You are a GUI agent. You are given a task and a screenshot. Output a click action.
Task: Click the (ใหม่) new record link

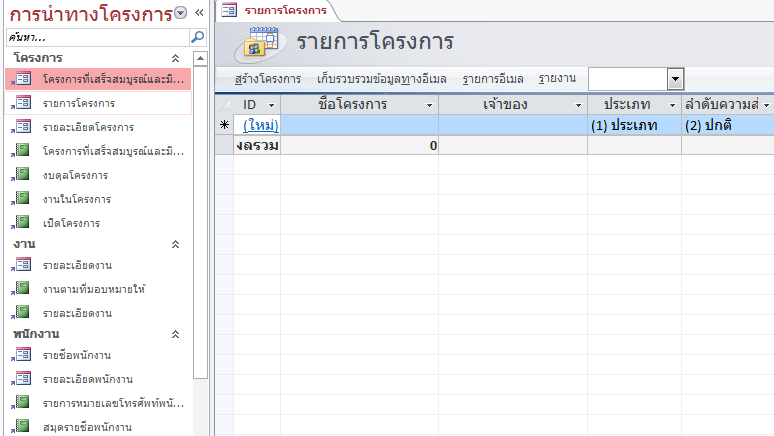[260, 125]
